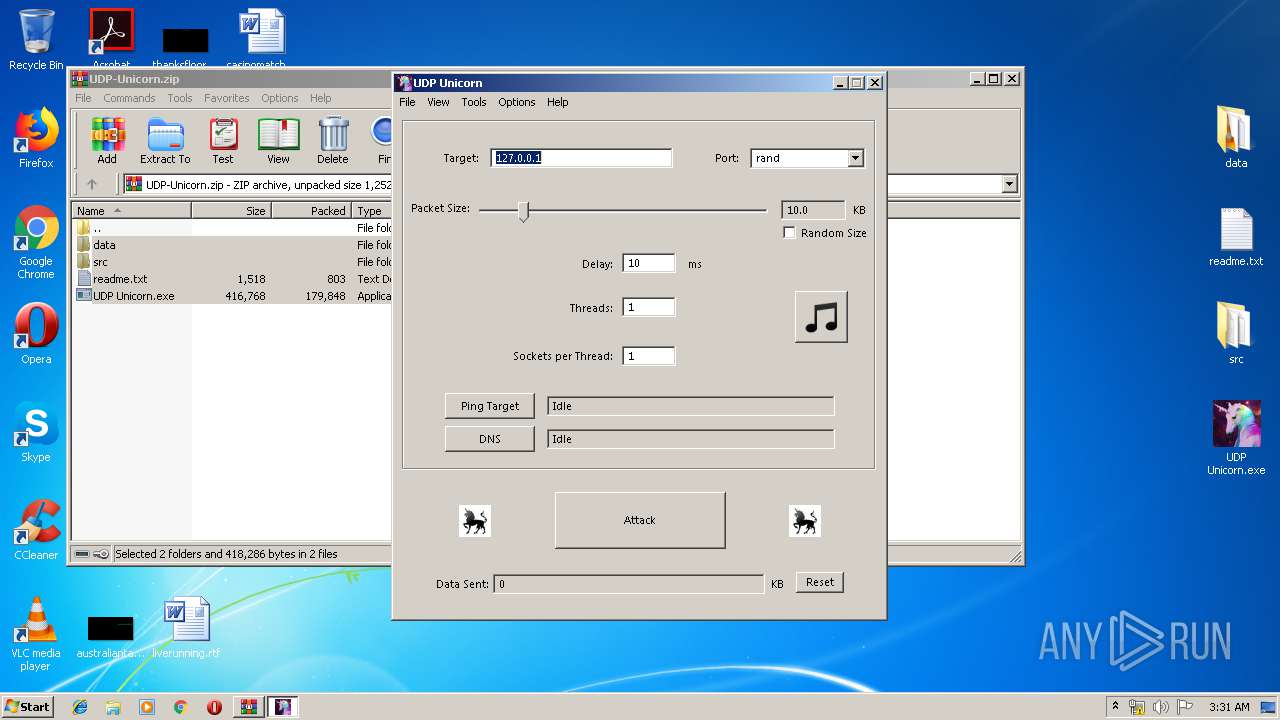Expand WinRAR address path dropdown
1280x720 pixels.
[x=1009, y=184]
